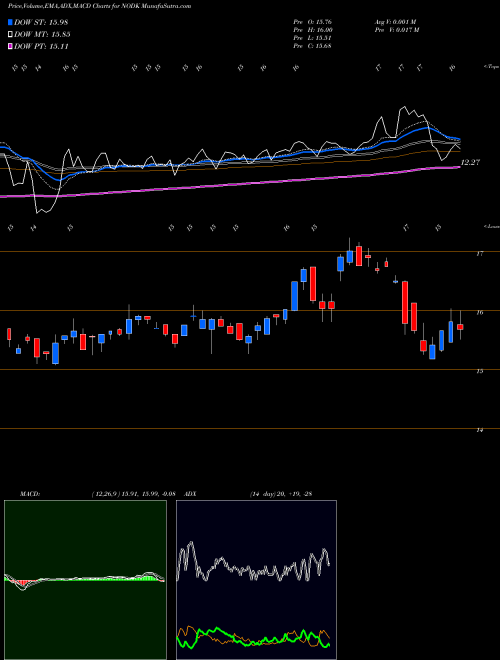Click the 'Pre V: 0.017 M' volume text

[x=396, y=29]
